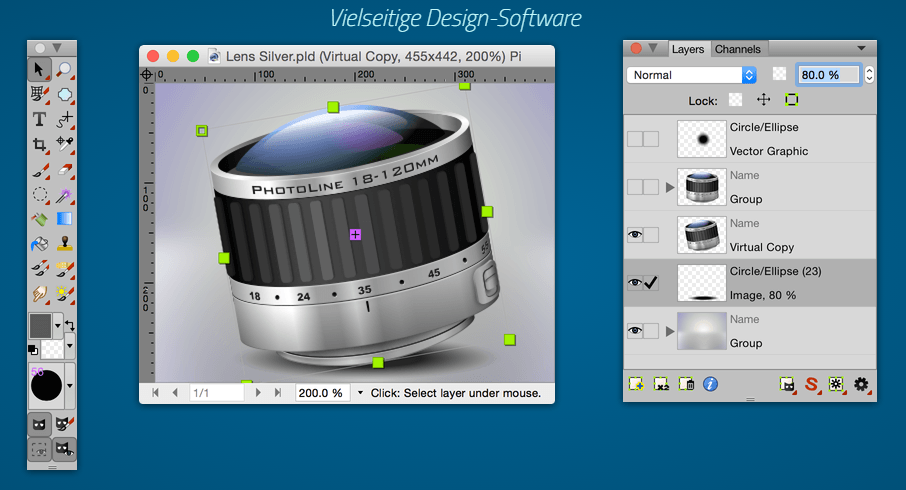Show the lens Group layer
906x490 pixels.
pos(635,187)
